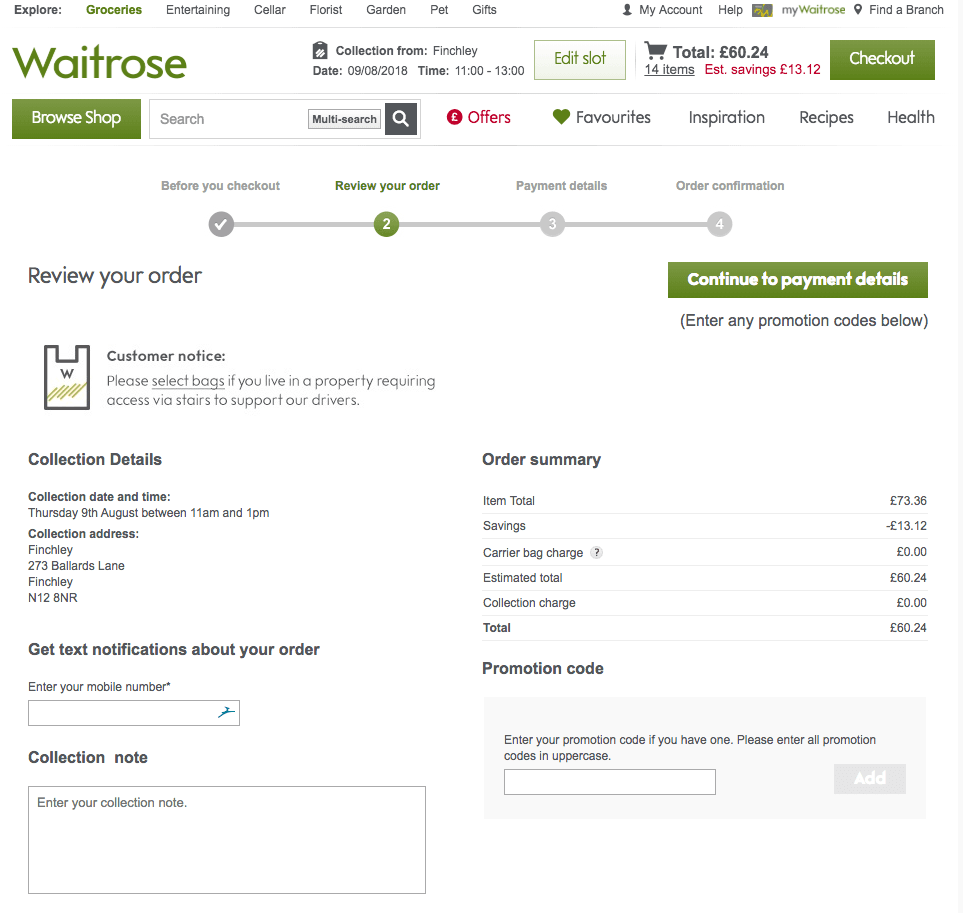
Task: Click the search magnifying glass icon
Action: coord(401,119)
